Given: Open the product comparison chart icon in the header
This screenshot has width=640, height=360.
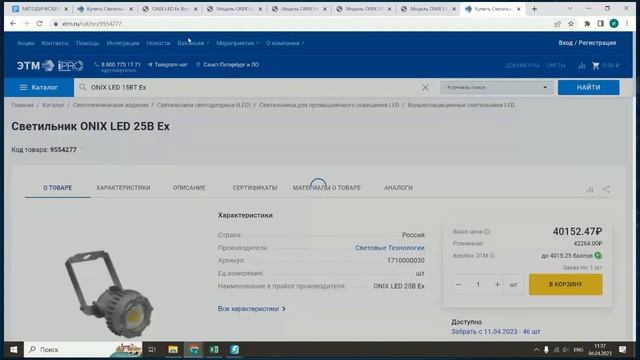Looking at the screenshot, I should pyautogui.click(x=582, y=65).
